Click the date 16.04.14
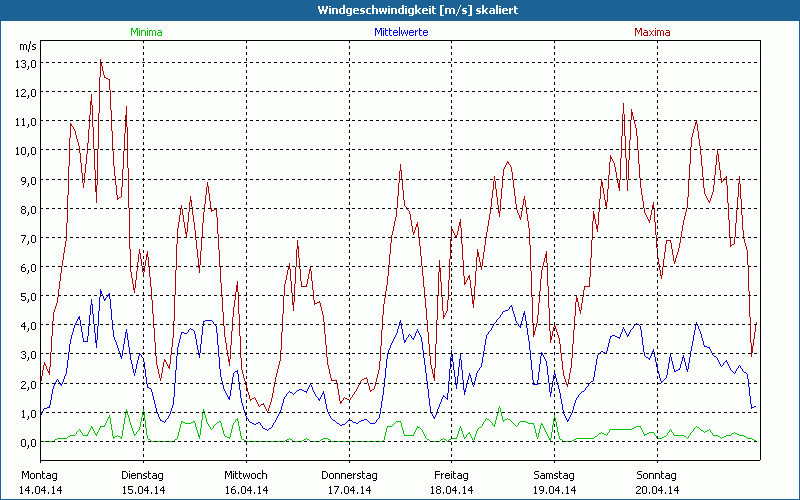The image size is (800, 500). (x=246, y=490)
